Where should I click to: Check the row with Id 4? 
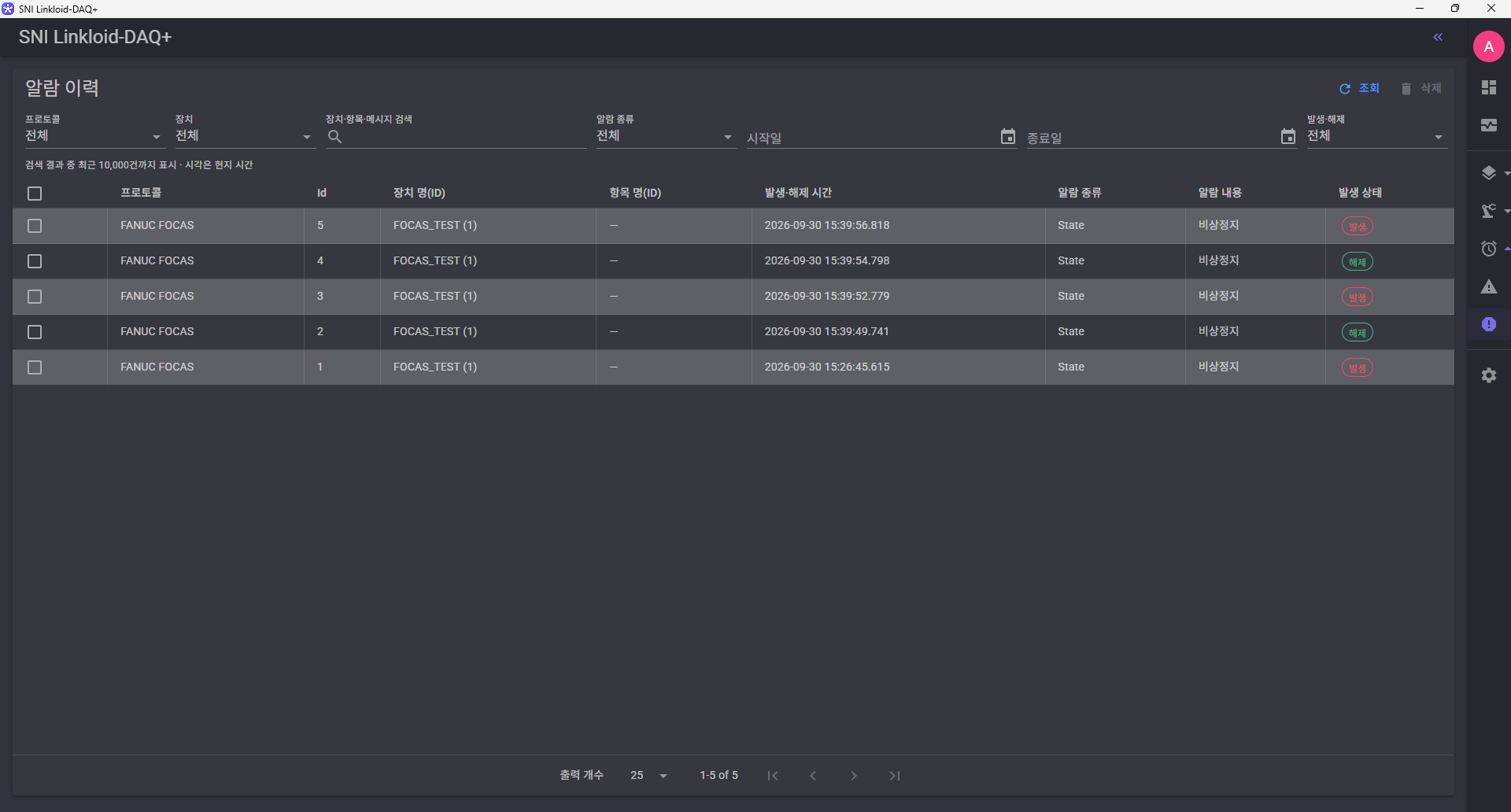tap(35, 261)
